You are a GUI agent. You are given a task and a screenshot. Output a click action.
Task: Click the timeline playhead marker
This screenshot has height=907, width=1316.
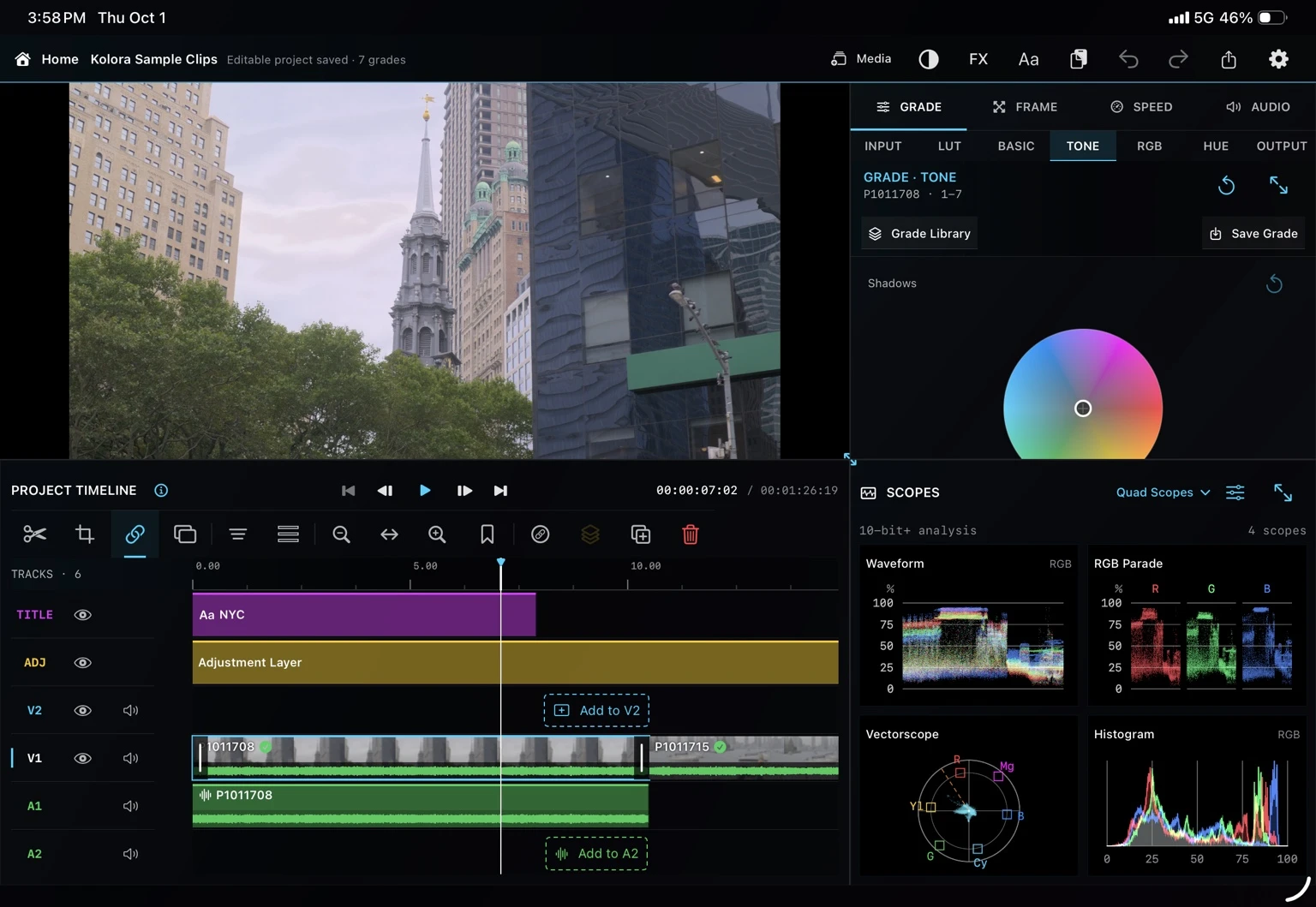(x=501, y=563)
